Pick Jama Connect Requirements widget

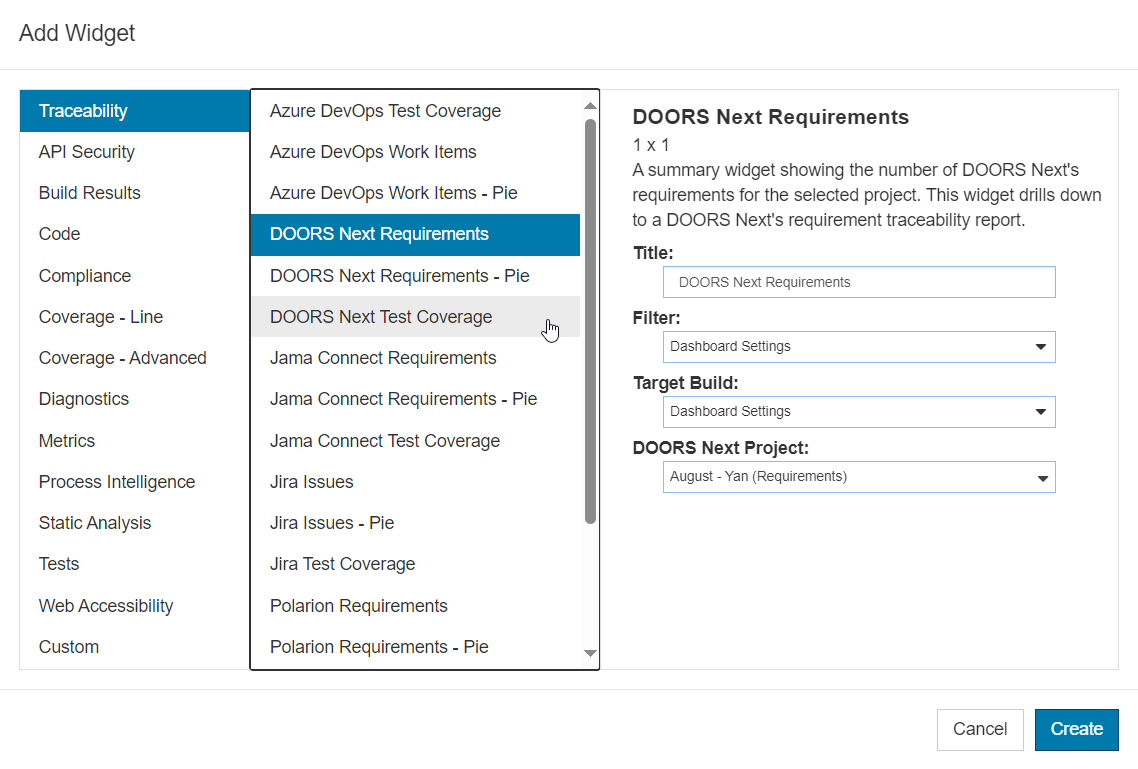415,358
